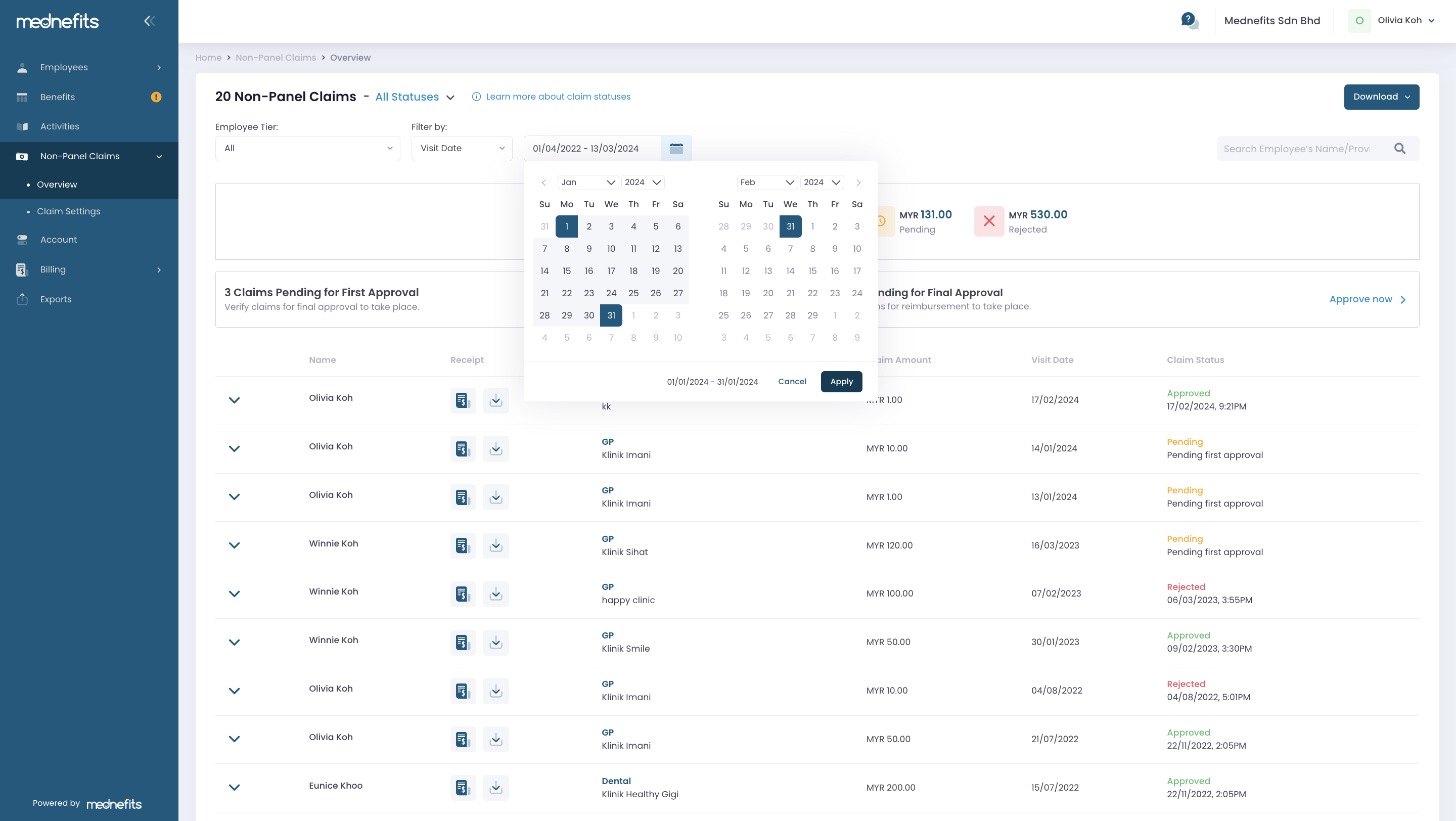Image resolution: width=1456 pixels, height=821 pixels.
Task: Click the Non-Panel Claims camera icon
Action: 21,156
